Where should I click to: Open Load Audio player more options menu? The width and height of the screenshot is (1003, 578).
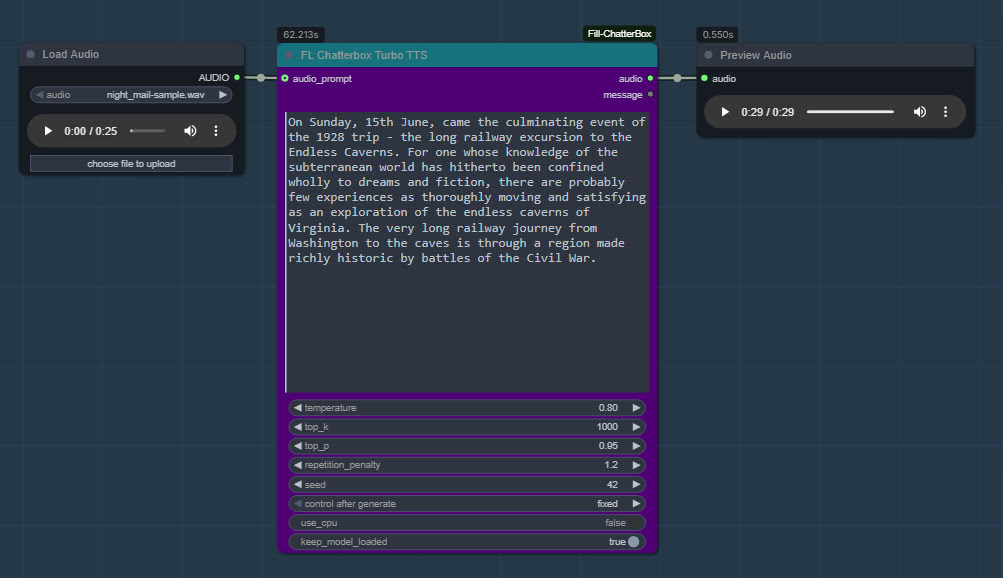(x=216, y=131)
